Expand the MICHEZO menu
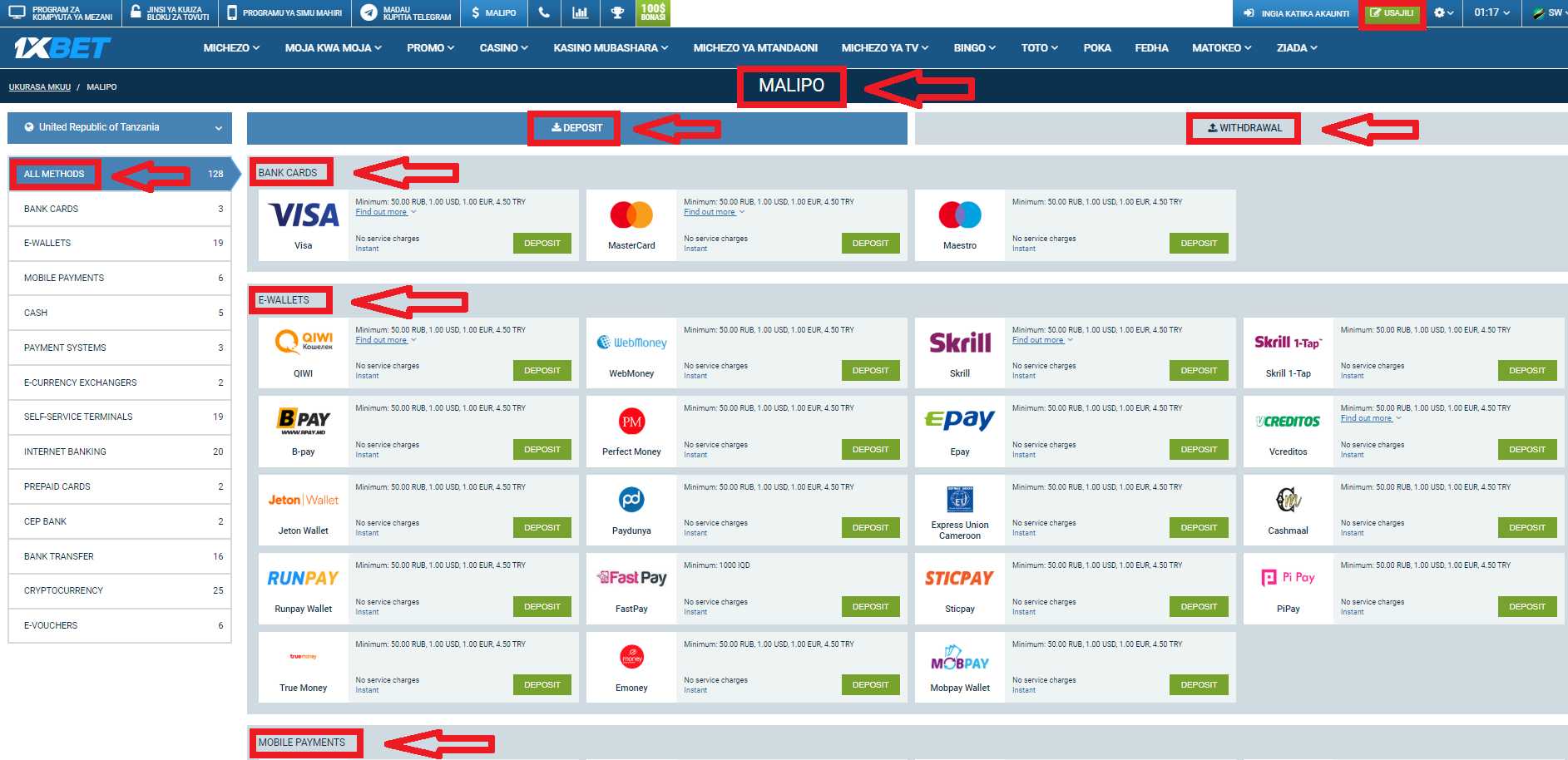 [x=231, y=48]
